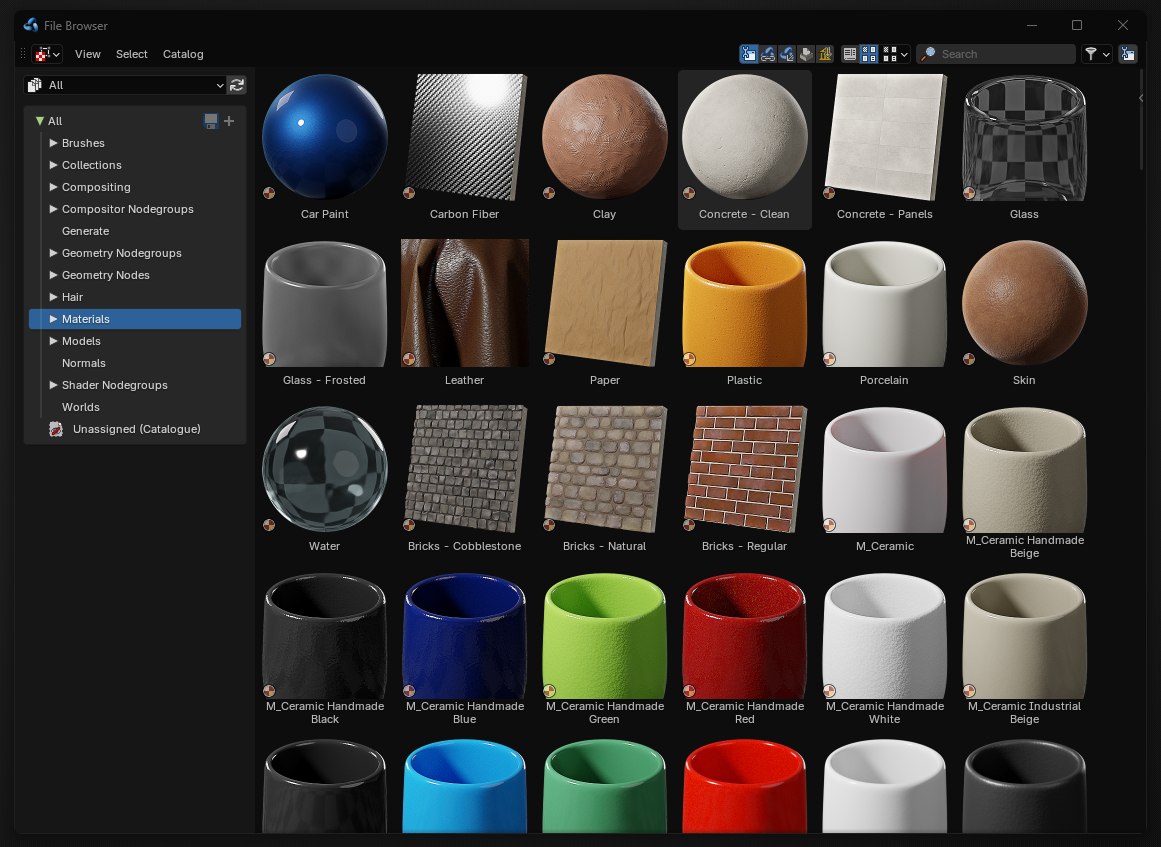1161x847 pixels.
Task: Select the Materials catalog
Action: pos(135,319)
